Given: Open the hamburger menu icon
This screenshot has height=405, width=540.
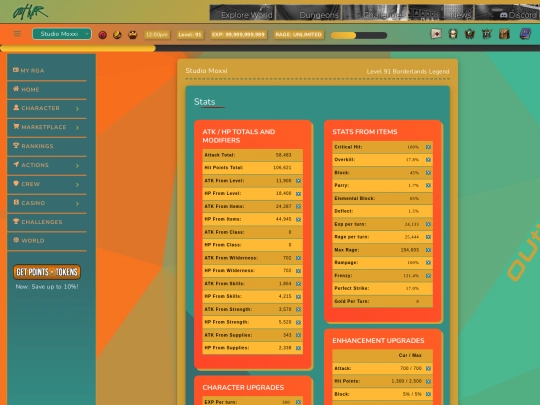Looking at the screenshot, I should pos(17,34).
